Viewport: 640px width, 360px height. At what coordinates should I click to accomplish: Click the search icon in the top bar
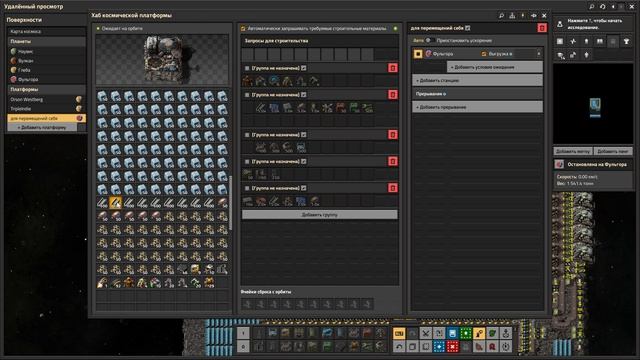point(591,7)
